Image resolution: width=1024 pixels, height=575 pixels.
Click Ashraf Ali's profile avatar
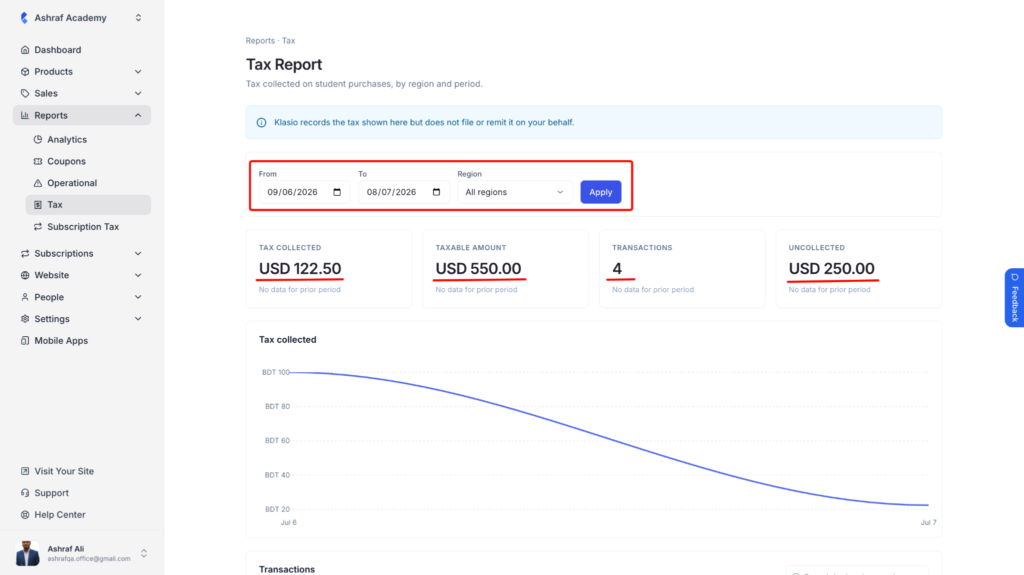coord(27,553)
